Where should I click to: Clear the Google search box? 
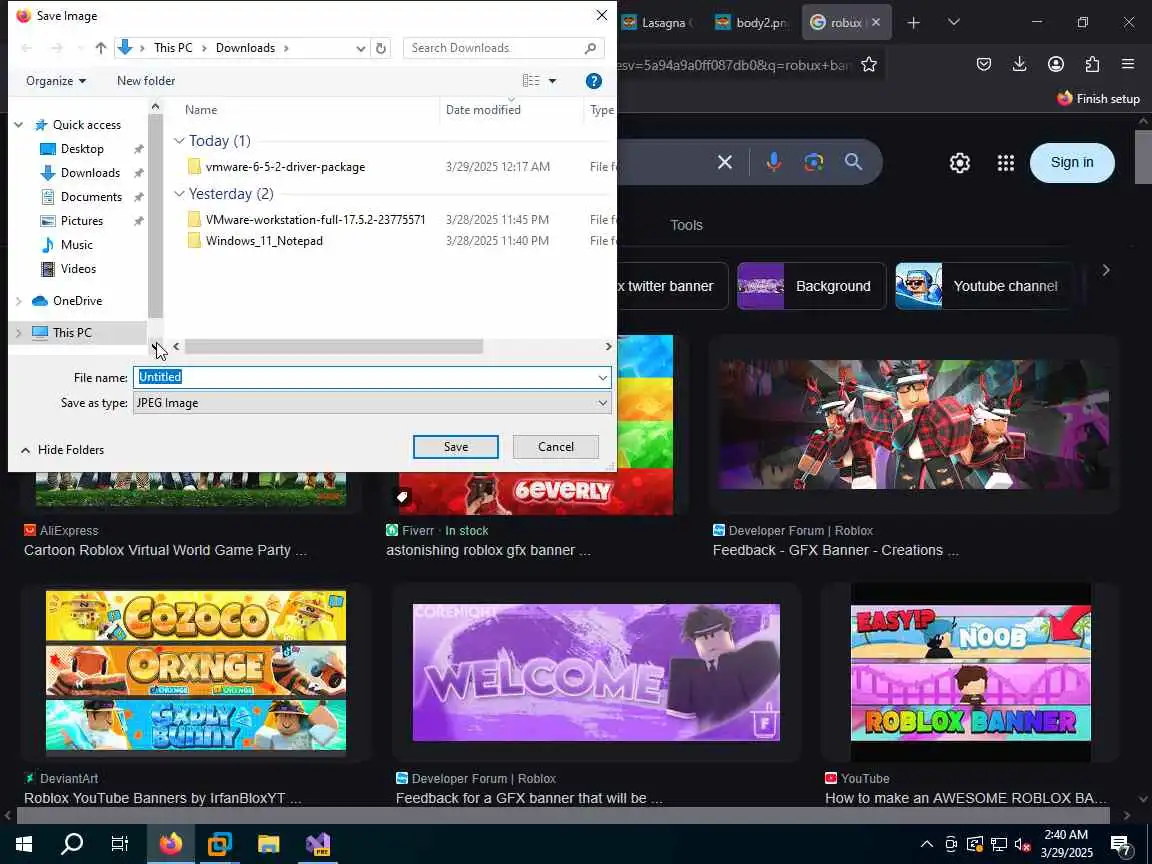tap(724, 162)
